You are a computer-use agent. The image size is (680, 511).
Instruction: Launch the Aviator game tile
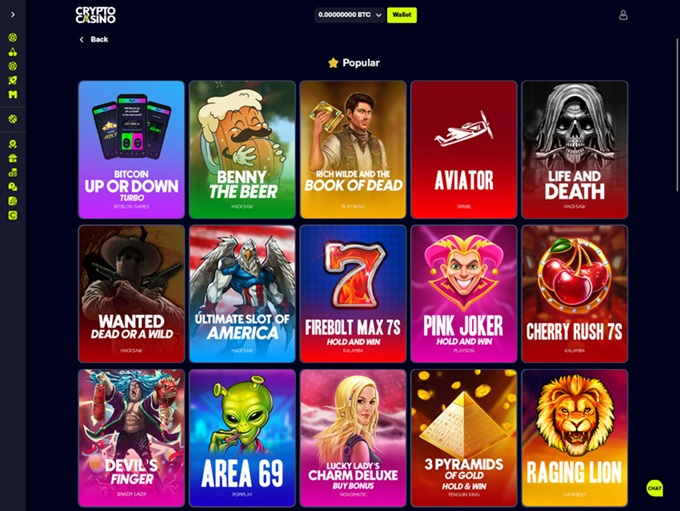pyautogui.click(x=464, y=150)
